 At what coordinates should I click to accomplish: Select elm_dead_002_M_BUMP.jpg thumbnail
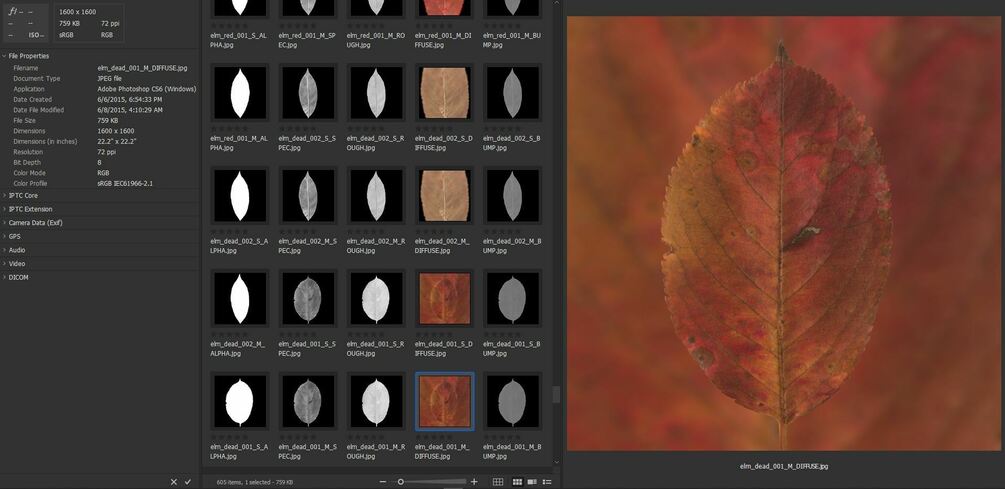[x=512, y=196]
